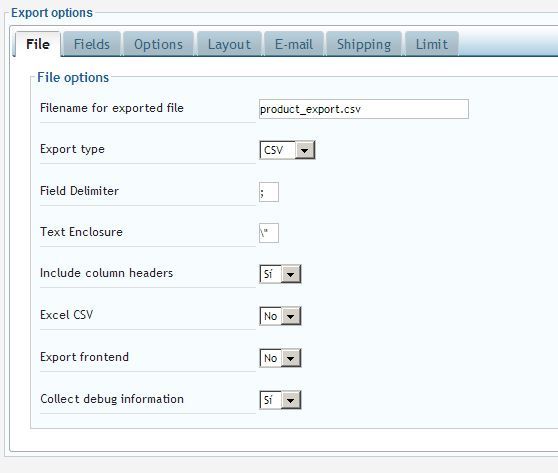Click the Field Delimiter input box
Viewport: 558px width, 473px height.
point(269,192)
